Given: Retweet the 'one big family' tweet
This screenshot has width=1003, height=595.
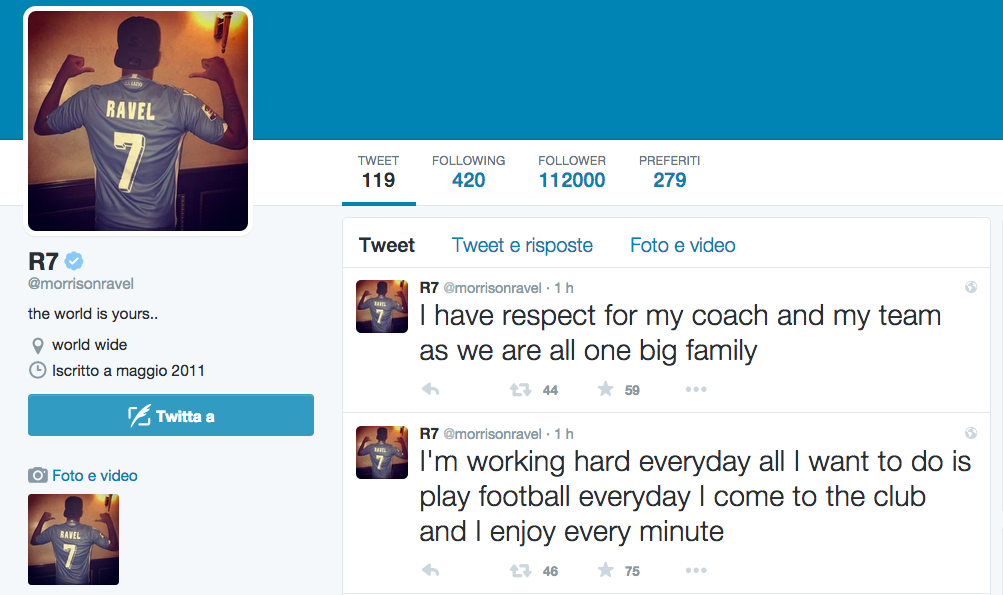Looking at the screenshot, I should click(x=520, y=390).
